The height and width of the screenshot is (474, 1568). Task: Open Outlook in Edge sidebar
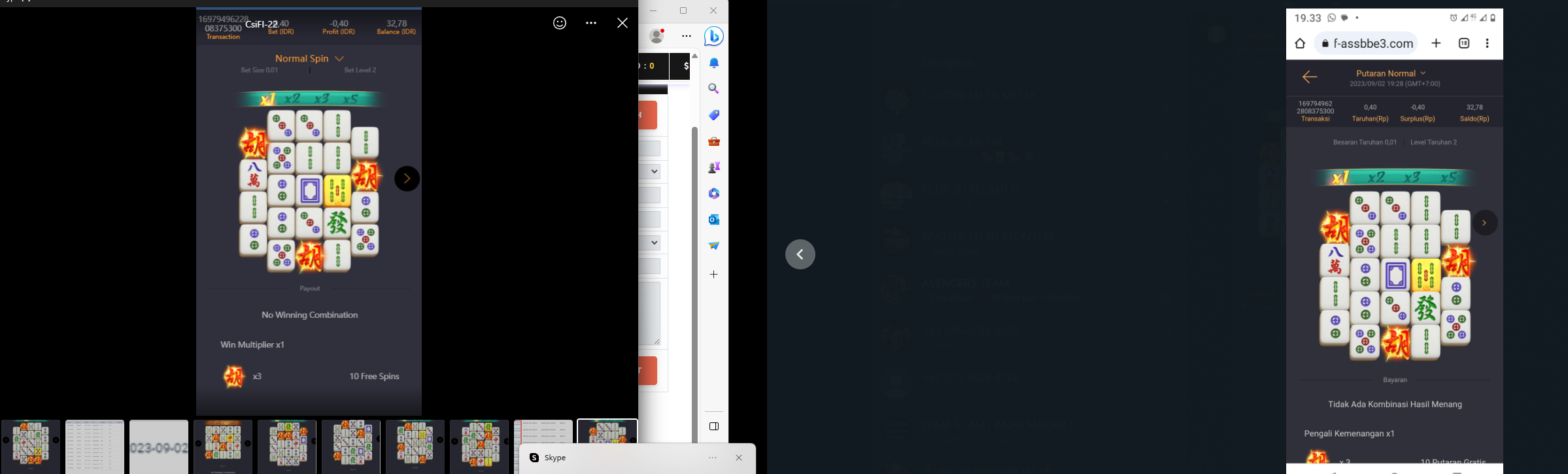click(x=714, y=220)
